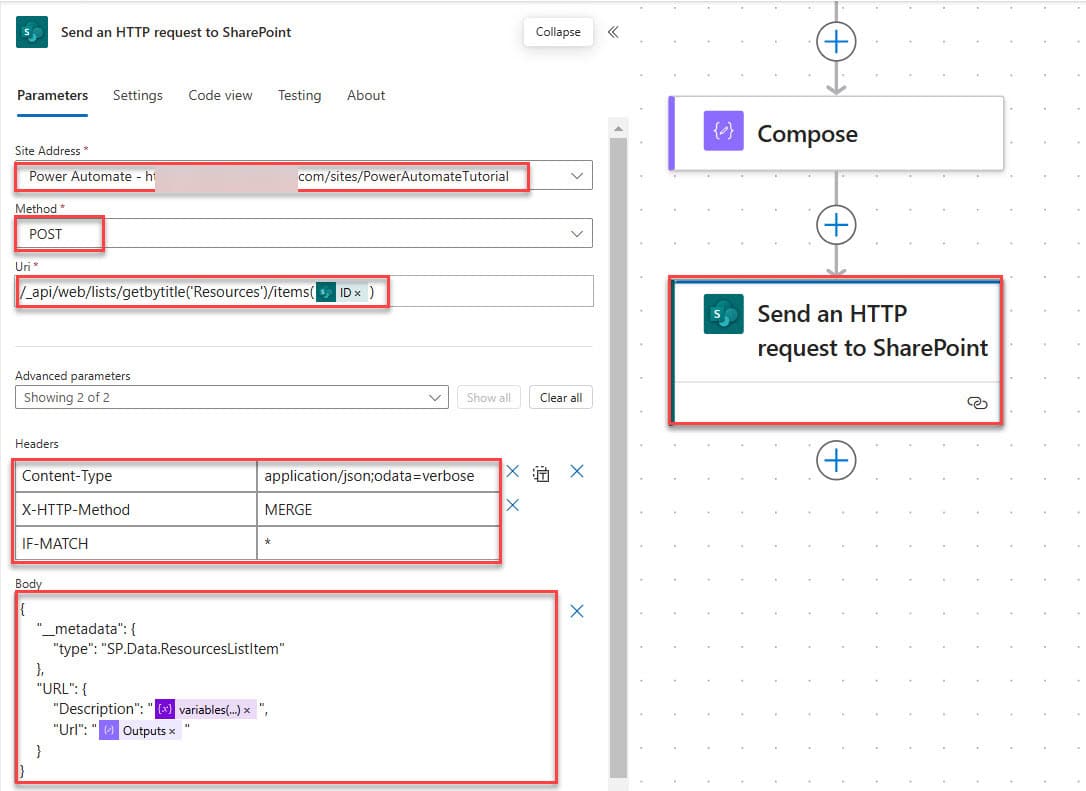Viewport: 1086px width, 791px height.
Task: Add a step below the HTTP request
Action: point(836,460)
